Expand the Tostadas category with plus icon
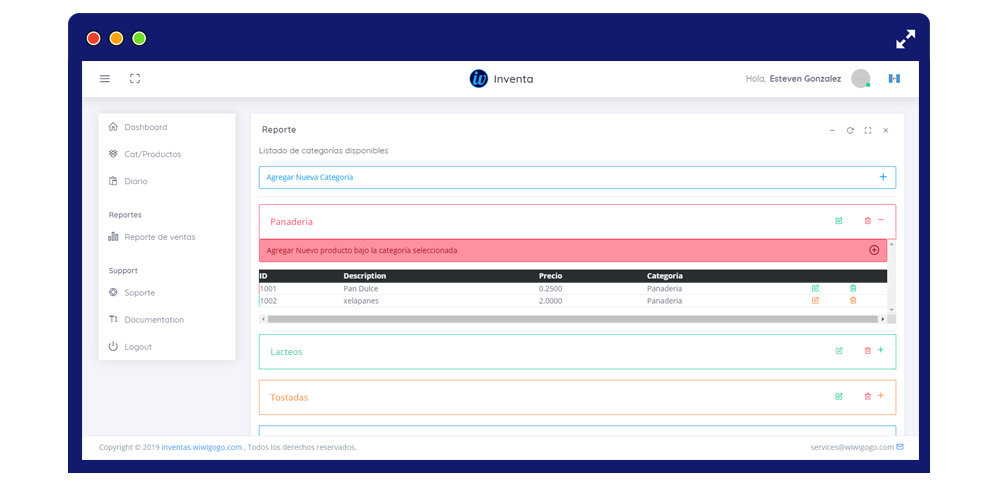The image size is (1000, 488). pyautogui.click(x=881, y=396)
